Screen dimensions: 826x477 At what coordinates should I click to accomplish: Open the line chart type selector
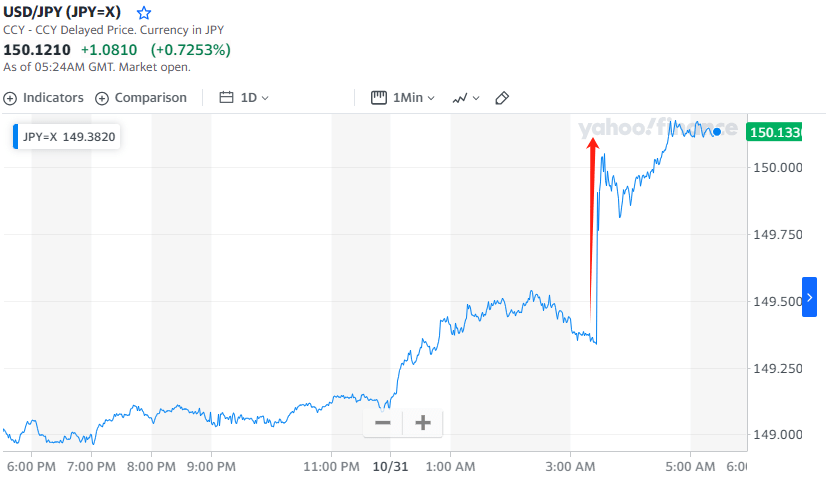[465, 98]
